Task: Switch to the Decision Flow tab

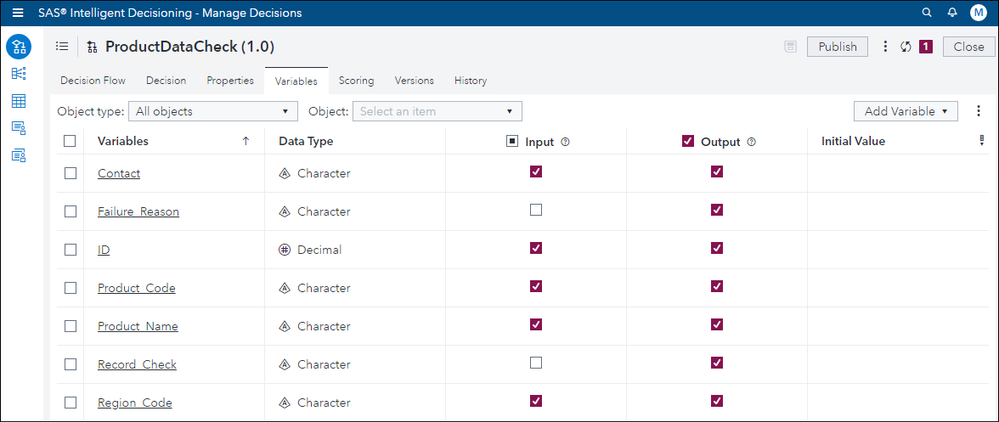Action: click(x=94, y=80)
